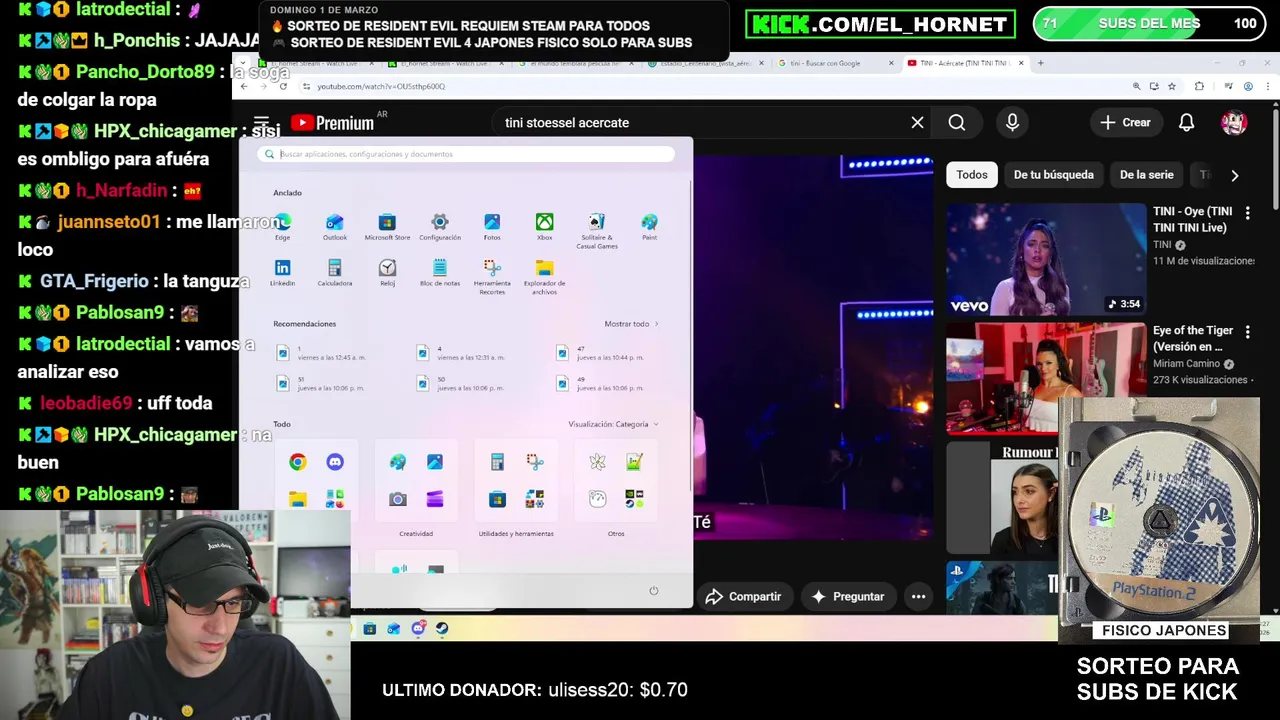1280x720 pixels.
Task: Open Discord in the Todo section
Action: tap(335, 462)
